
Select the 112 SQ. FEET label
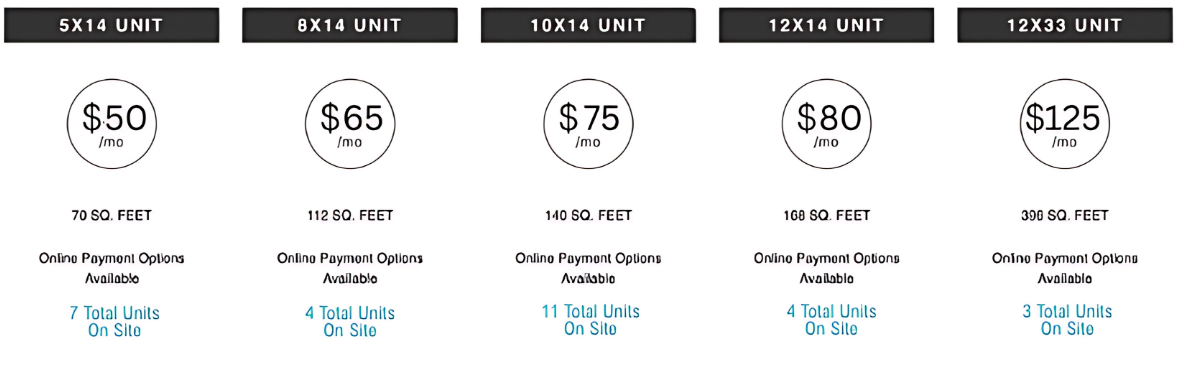coord(350,216)
